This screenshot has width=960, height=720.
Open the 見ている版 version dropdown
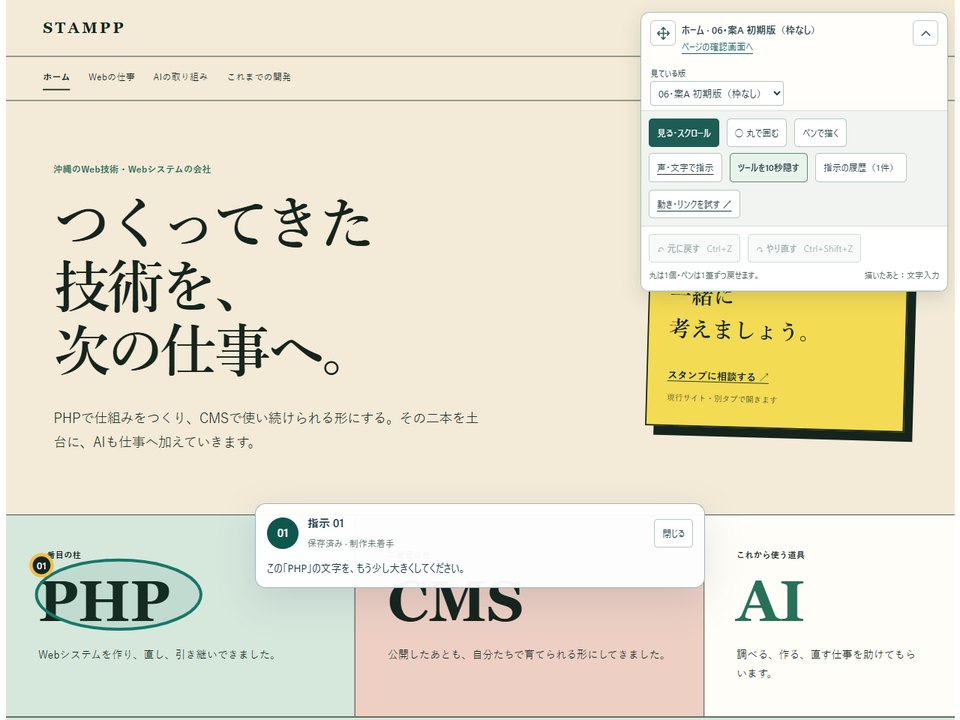[716, 94]
